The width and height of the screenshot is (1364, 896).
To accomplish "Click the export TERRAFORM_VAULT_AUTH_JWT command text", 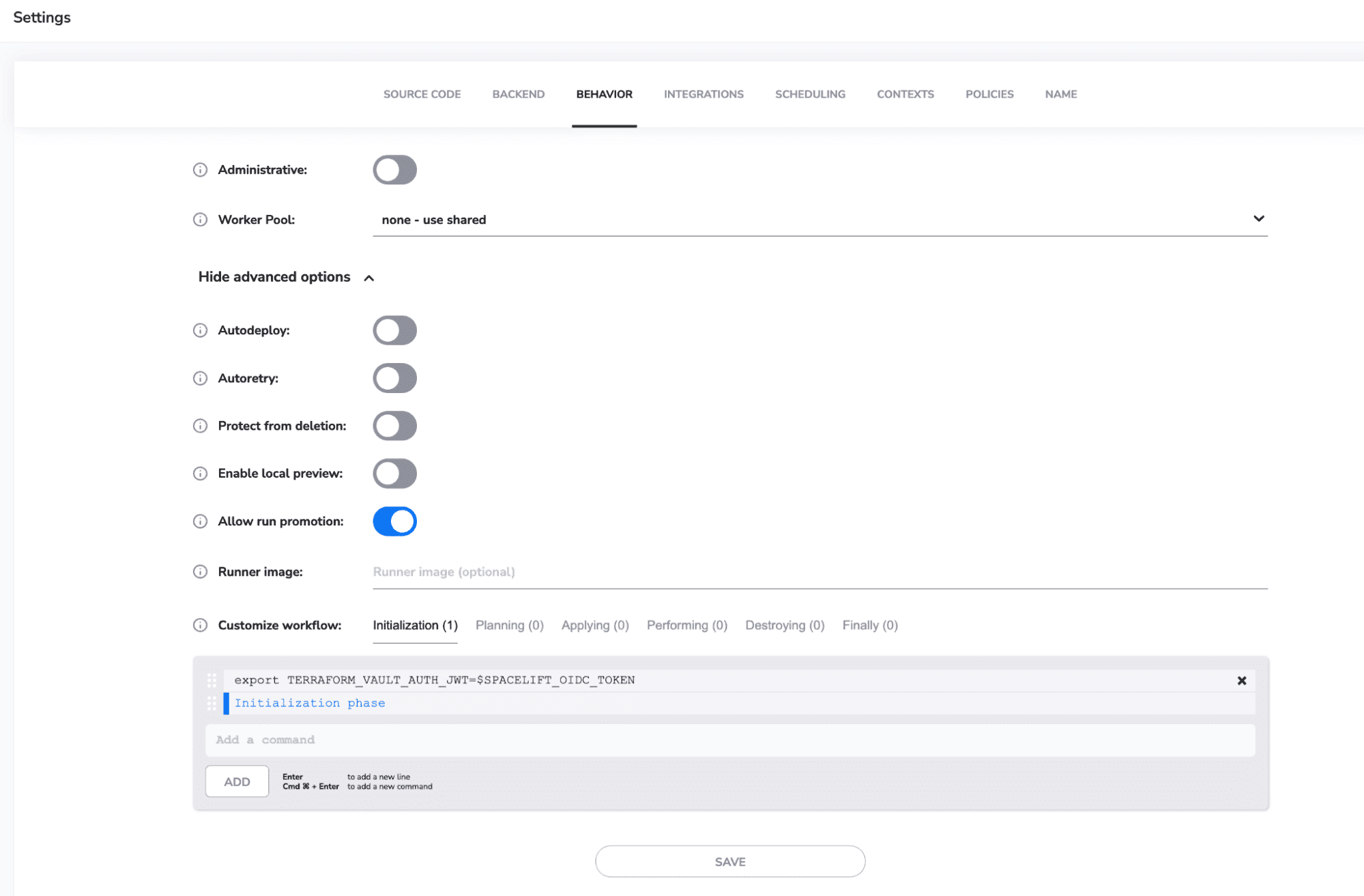I will click(x=435, y=680).
